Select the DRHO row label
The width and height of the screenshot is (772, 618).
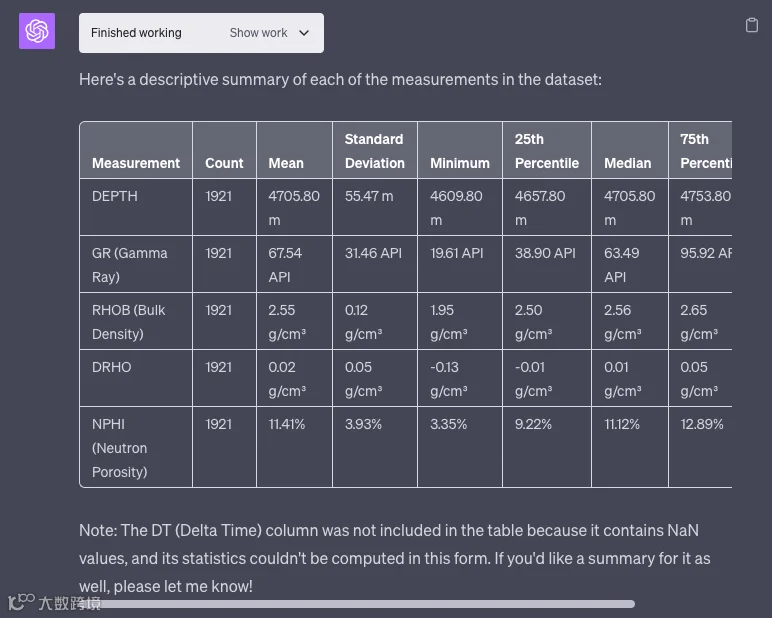tap(112, 367)
